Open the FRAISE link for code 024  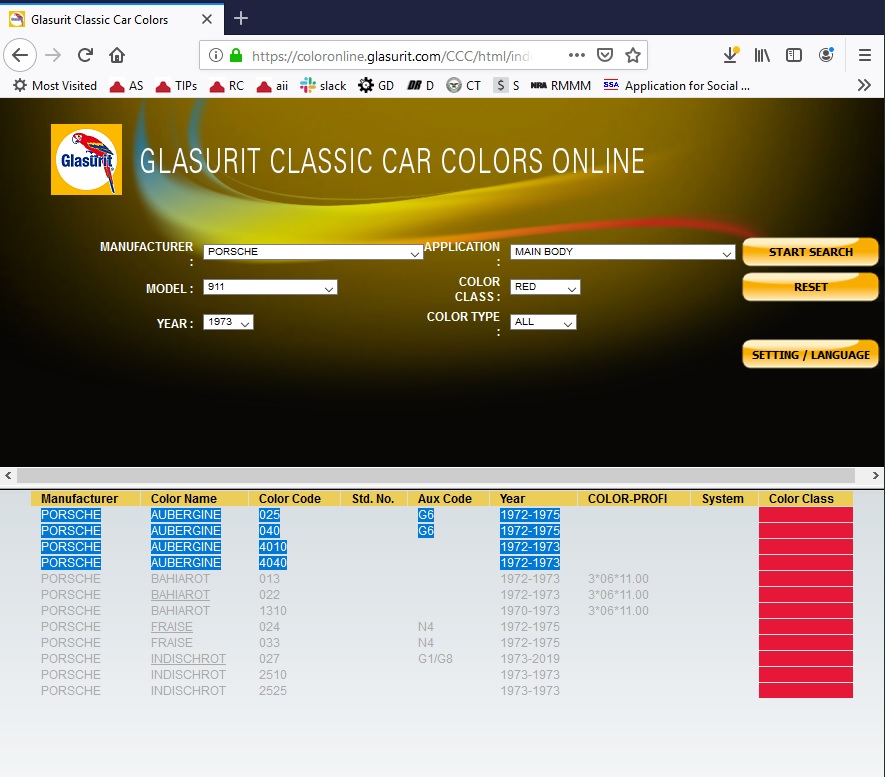pos(172,627)
